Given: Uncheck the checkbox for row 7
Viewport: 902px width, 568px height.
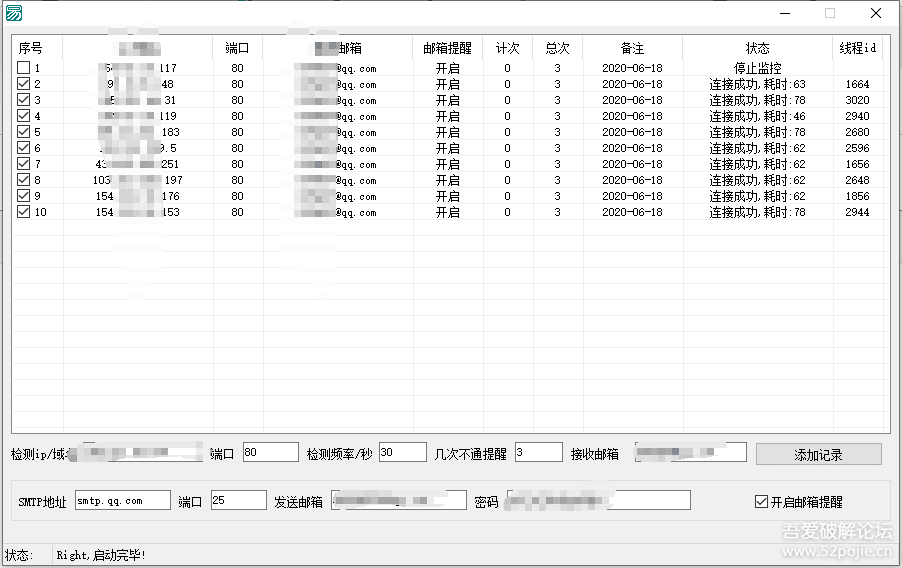Looking at the screenshot, I should pyautogui.click(x=23, y=164).
